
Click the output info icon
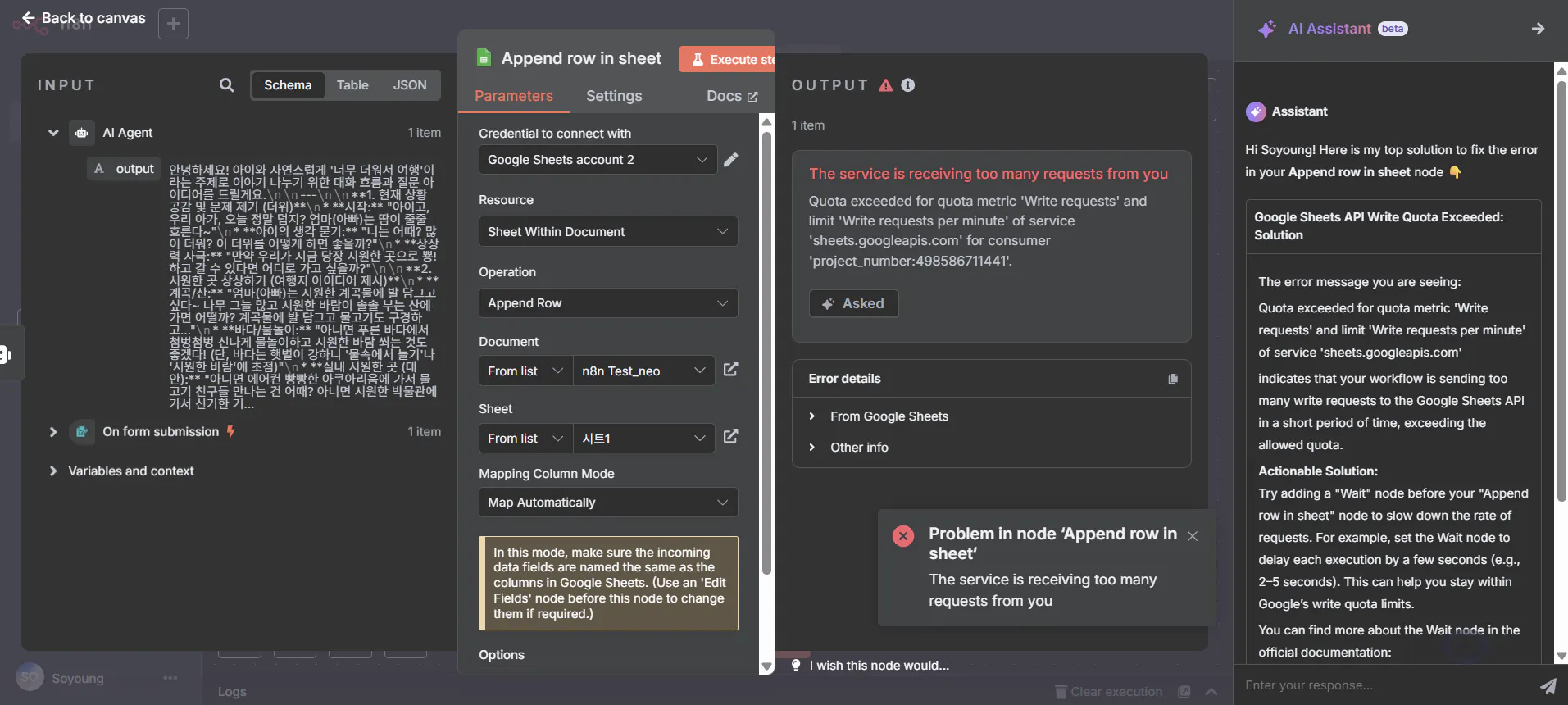click(x=908, y=85)
